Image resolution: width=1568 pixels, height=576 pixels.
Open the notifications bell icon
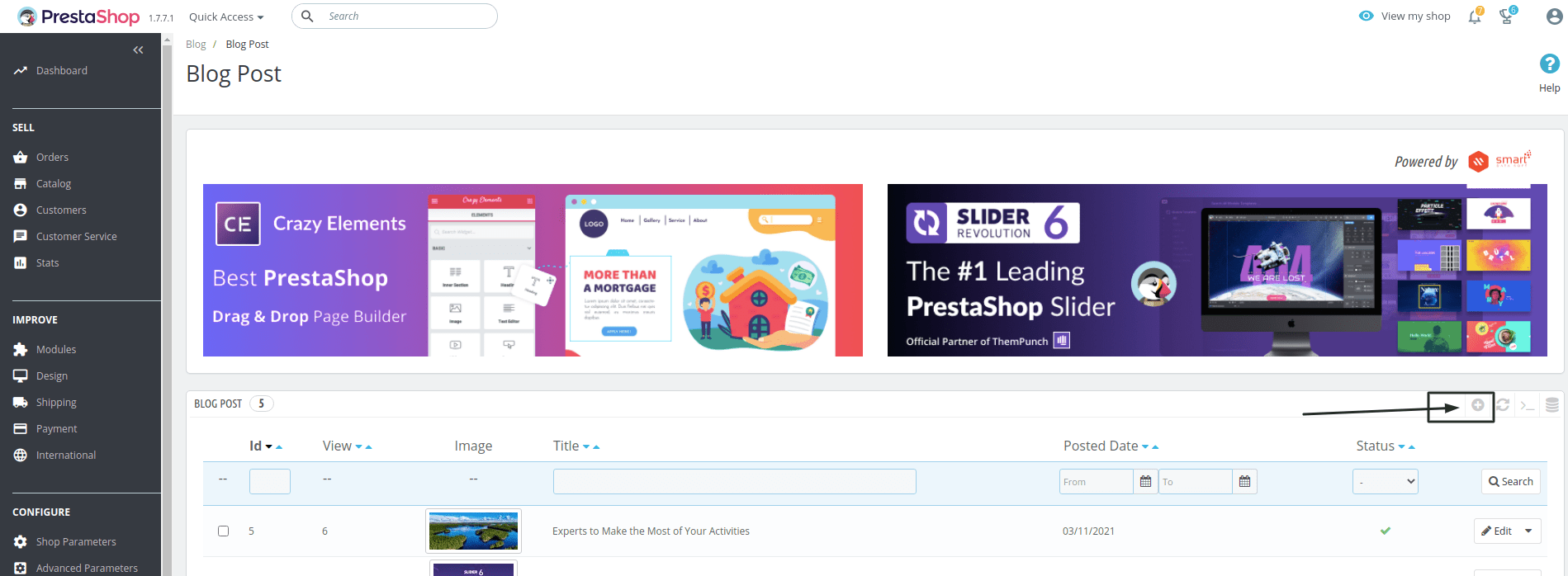point(1475,17)
